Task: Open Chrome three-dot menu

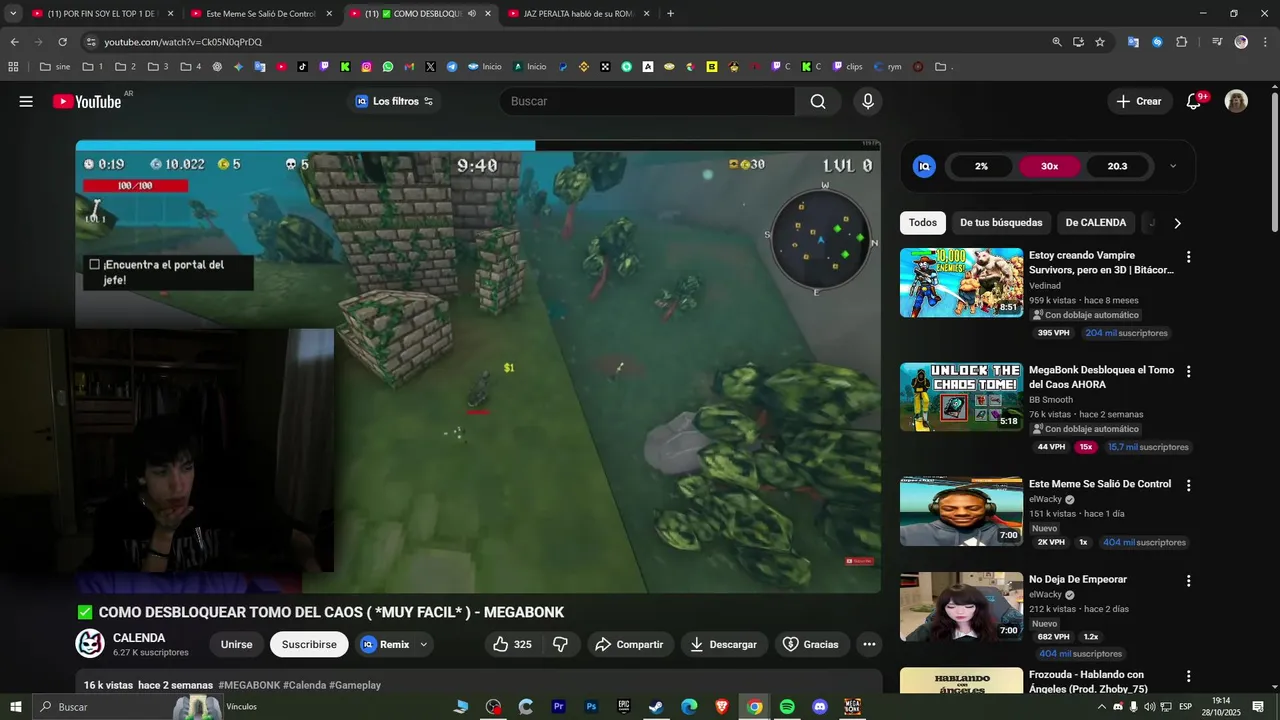Action: pos(1264,42)
